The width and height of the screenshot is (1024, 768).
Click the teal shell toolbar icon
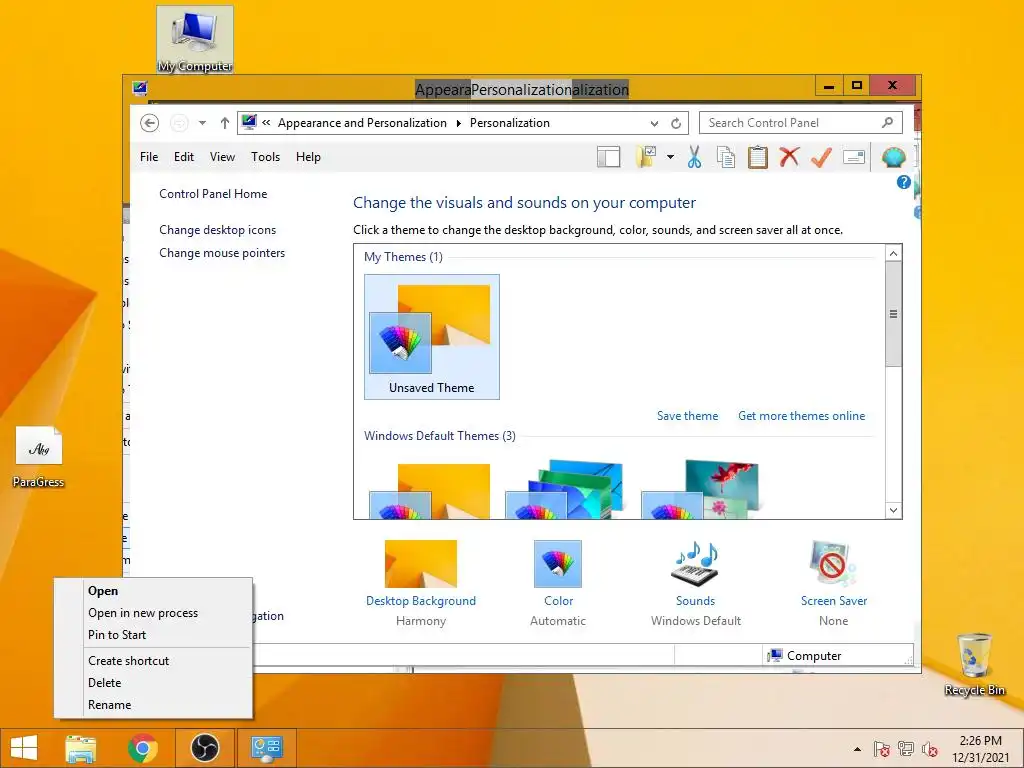893,157
